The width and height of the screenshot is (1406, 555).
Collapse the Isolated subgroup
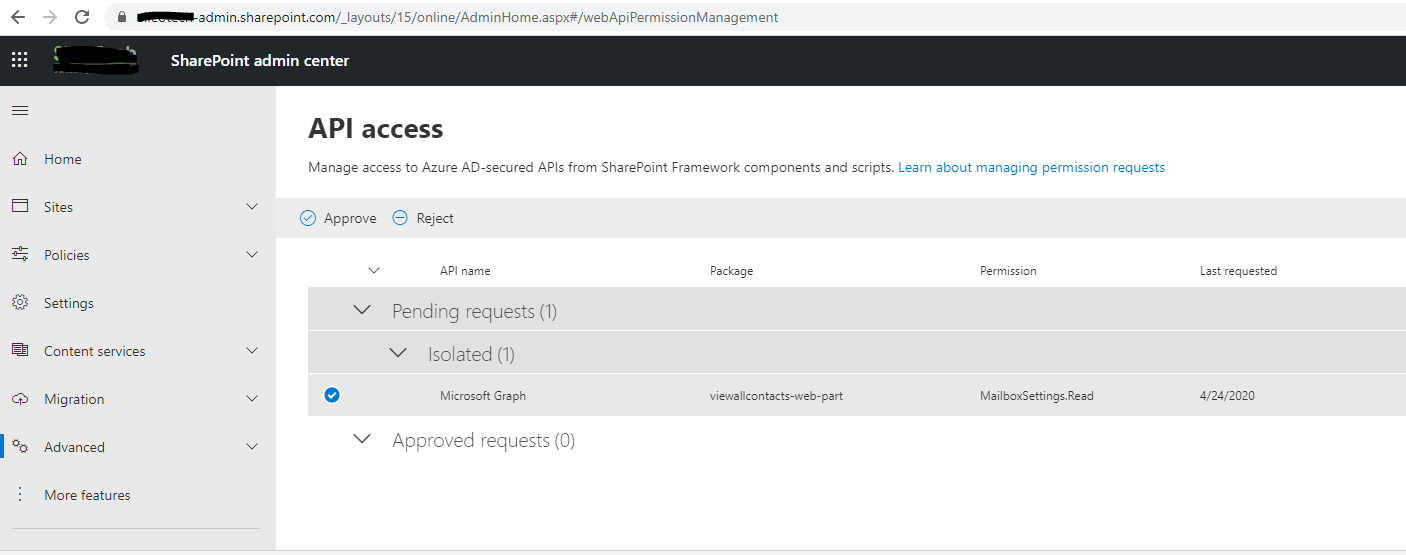click(x=398, y=353)
